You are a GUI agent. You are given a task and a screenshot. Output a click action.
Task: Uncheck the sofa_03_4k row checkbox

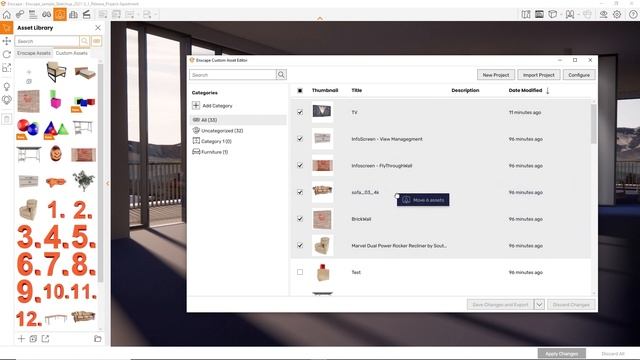point(300,192)
